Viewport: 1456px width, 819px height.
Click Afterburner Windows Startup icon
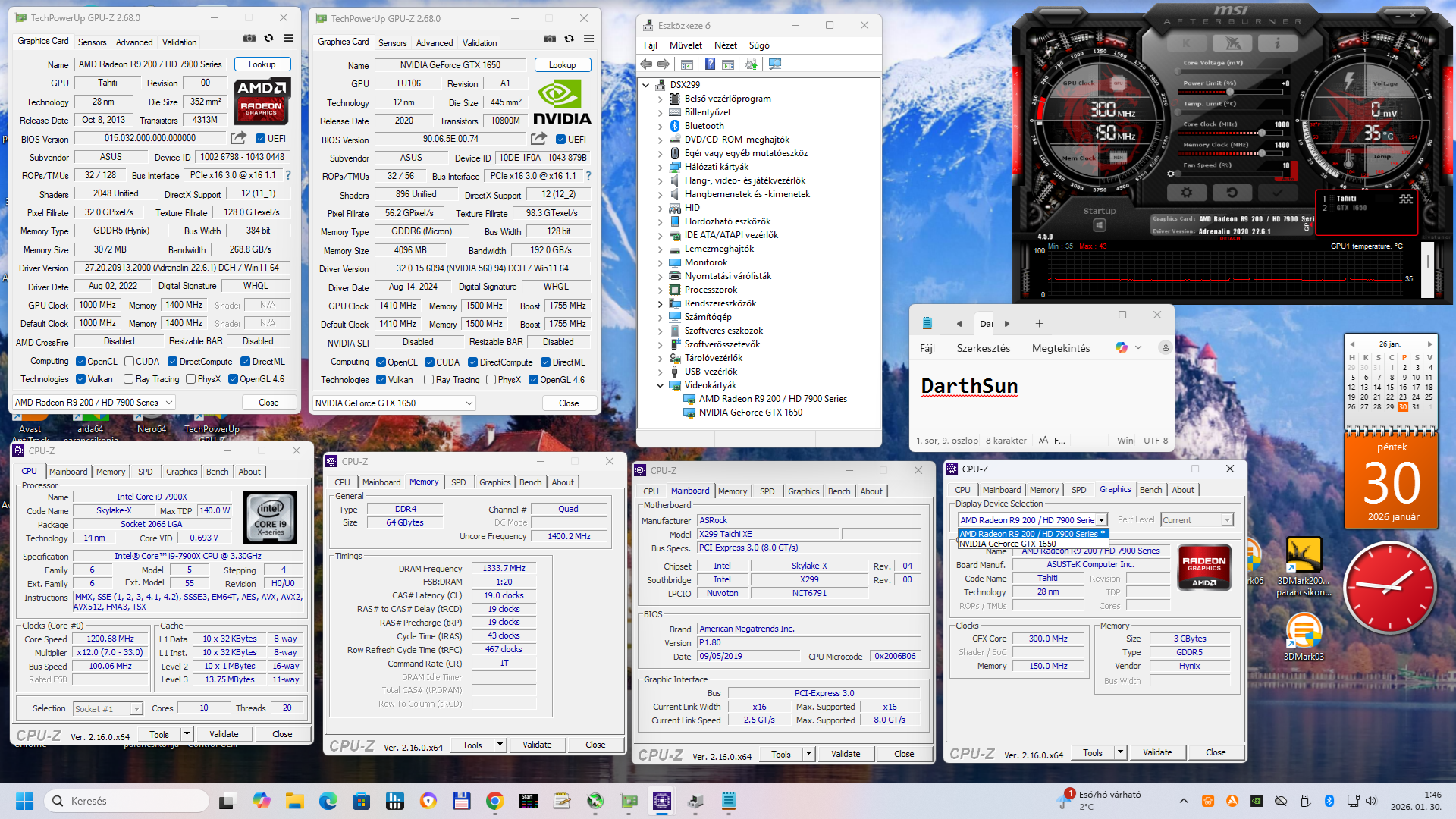1099,225
